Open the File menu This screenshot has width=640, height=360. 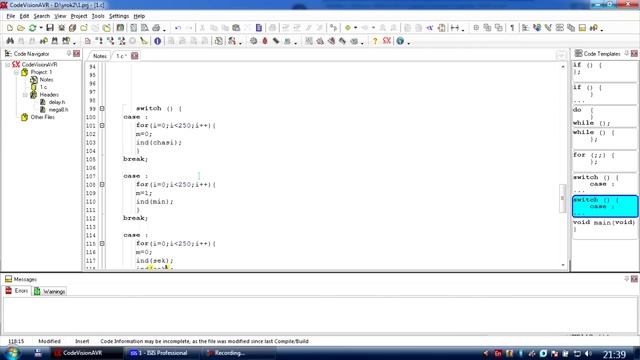(11, 16)
